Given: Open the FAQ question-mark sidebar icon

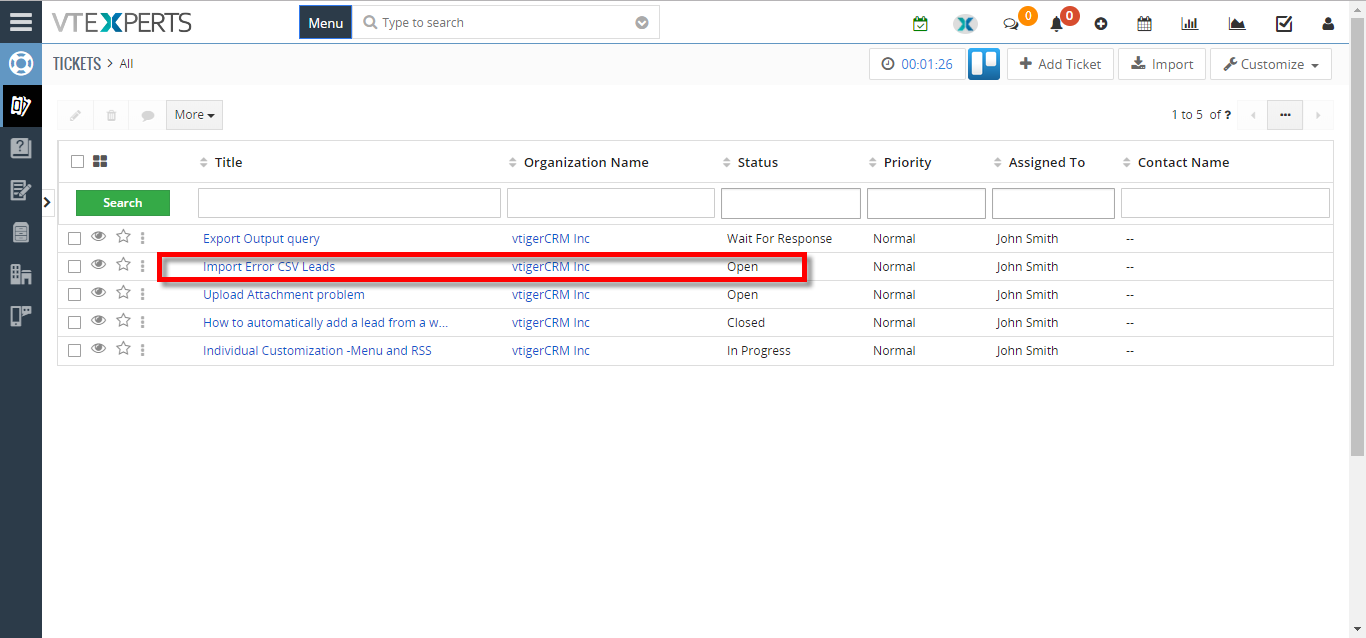Looking at the screenshot, I should (21, 148).
